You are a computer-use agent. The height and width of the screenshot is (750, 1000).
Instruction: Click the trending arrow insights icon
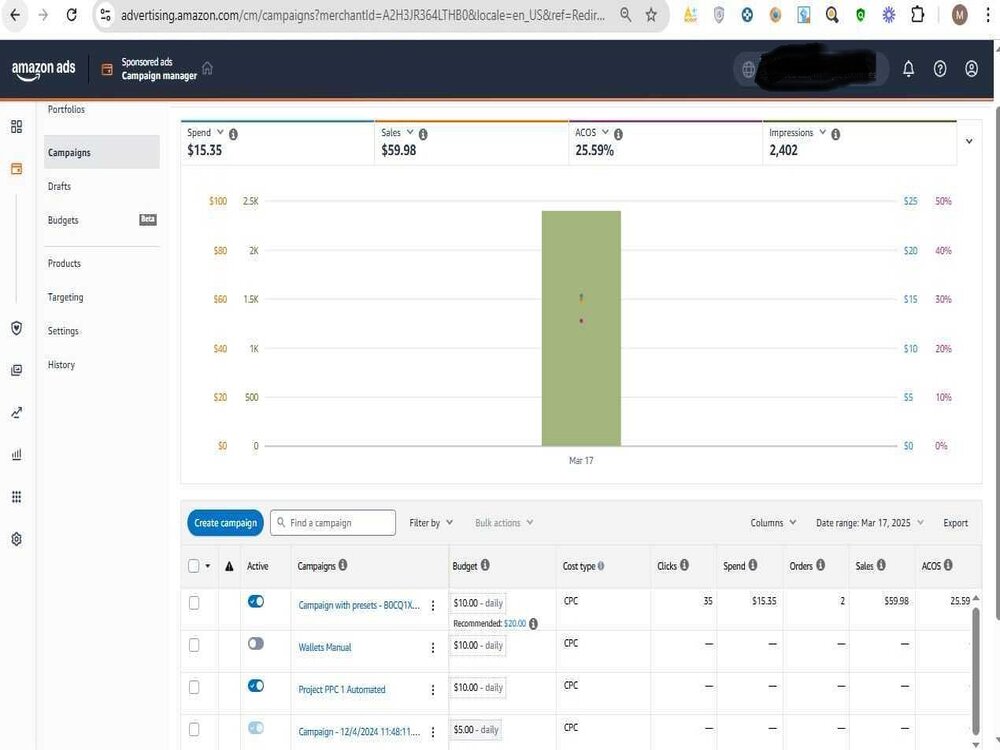pos(17,413)
